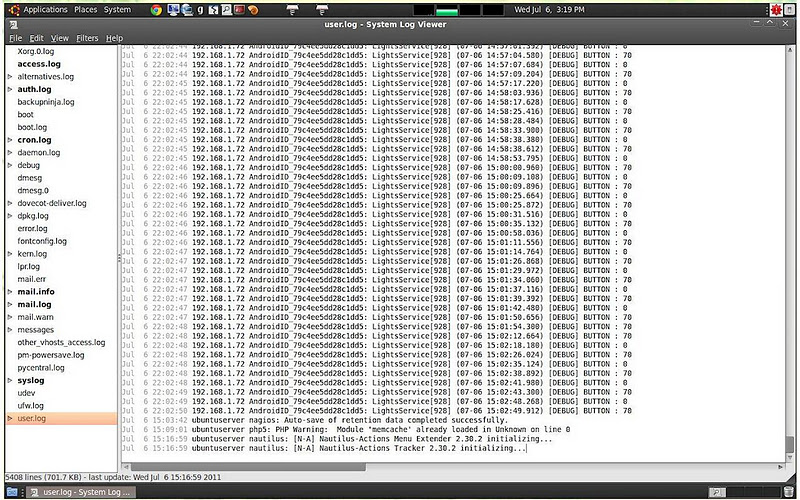Select udev in the log list
Viewport: 800px width, 500px height.
coord(27,393)
